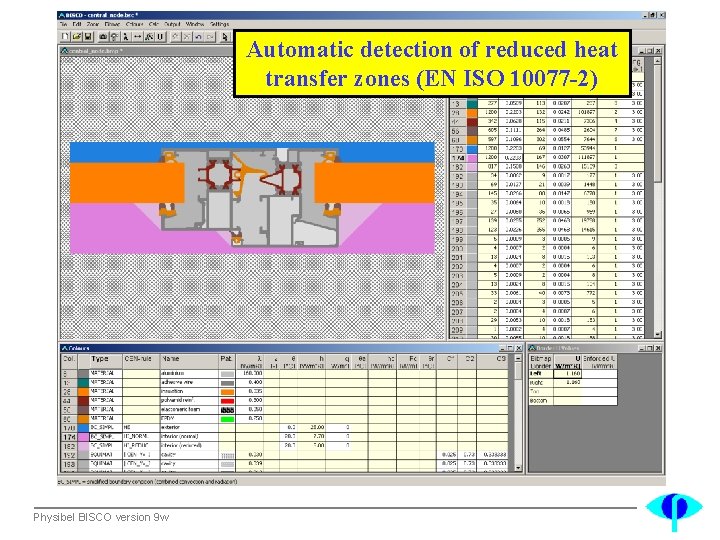Open the Edit menu
720x540 pixels.
[x=77, y=24]
